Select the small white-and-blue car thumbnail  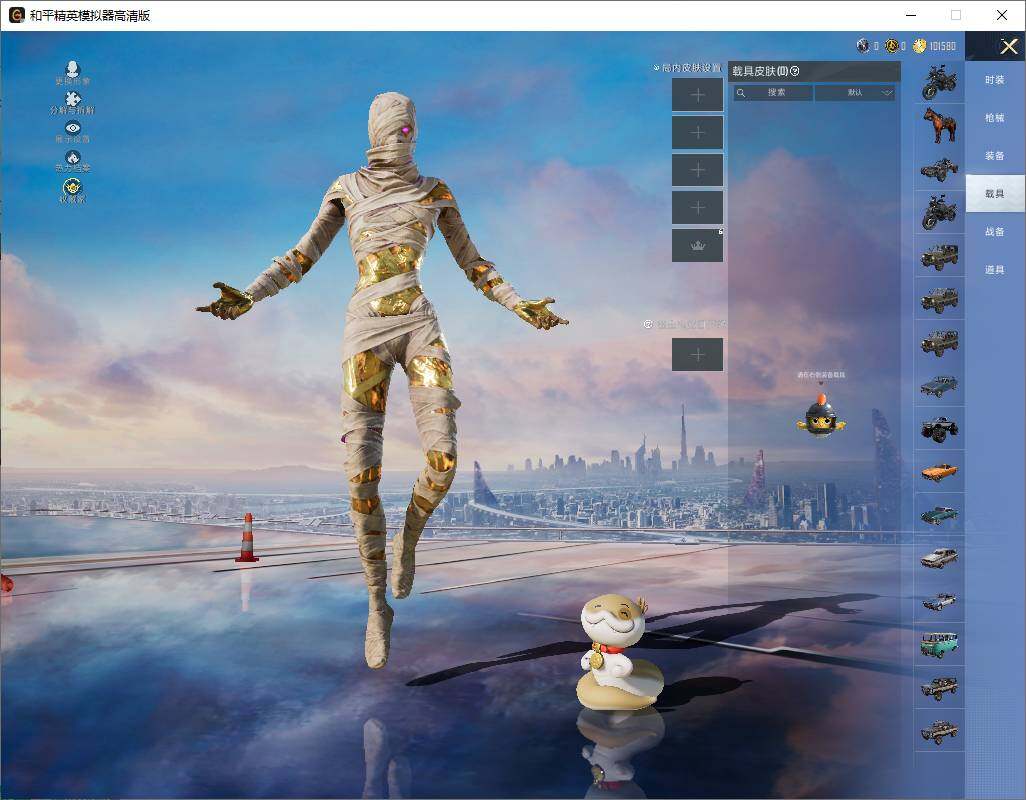click(940, 601)
